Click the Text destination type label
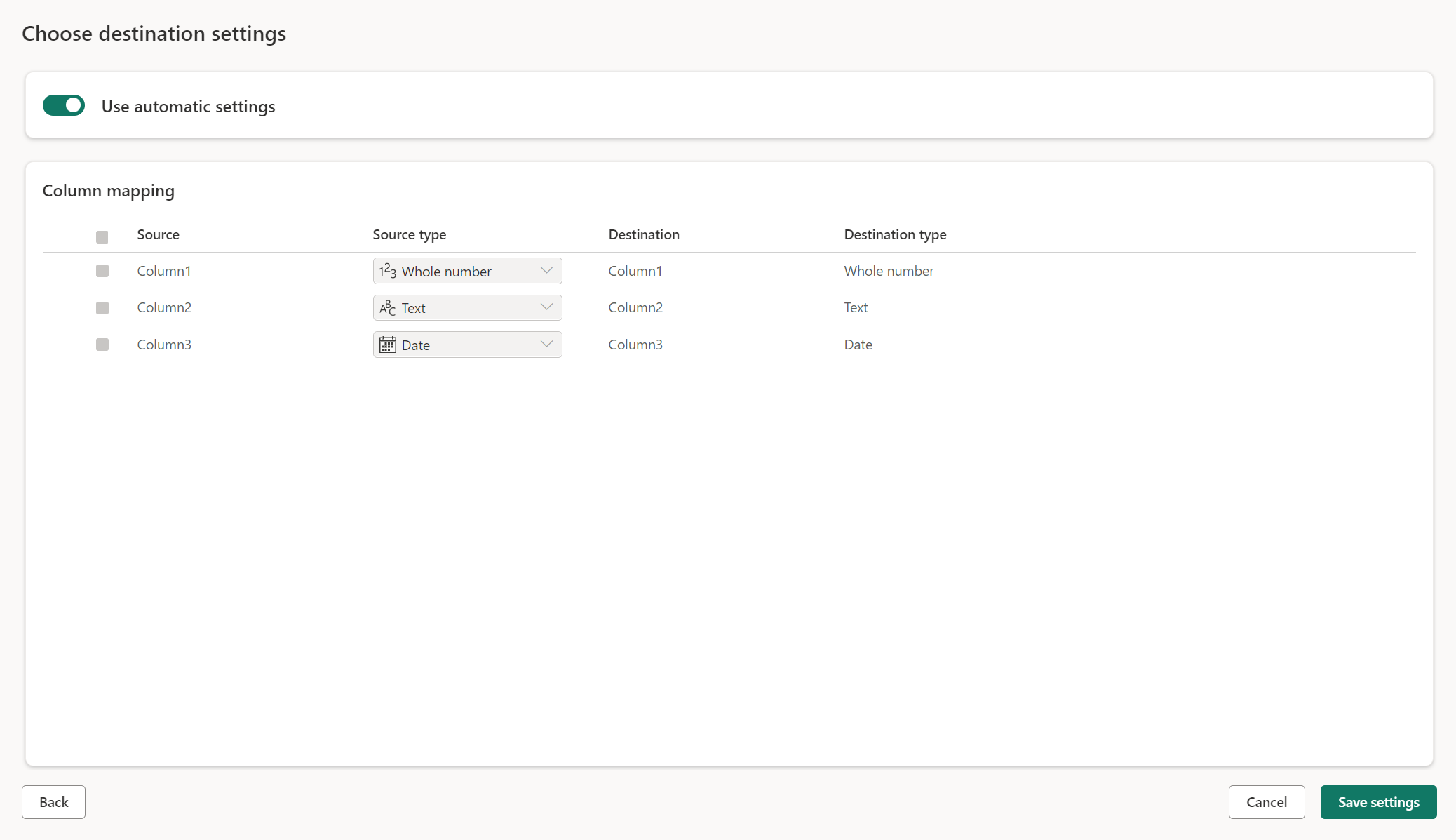1456x840 pixels. click(856, 307)
